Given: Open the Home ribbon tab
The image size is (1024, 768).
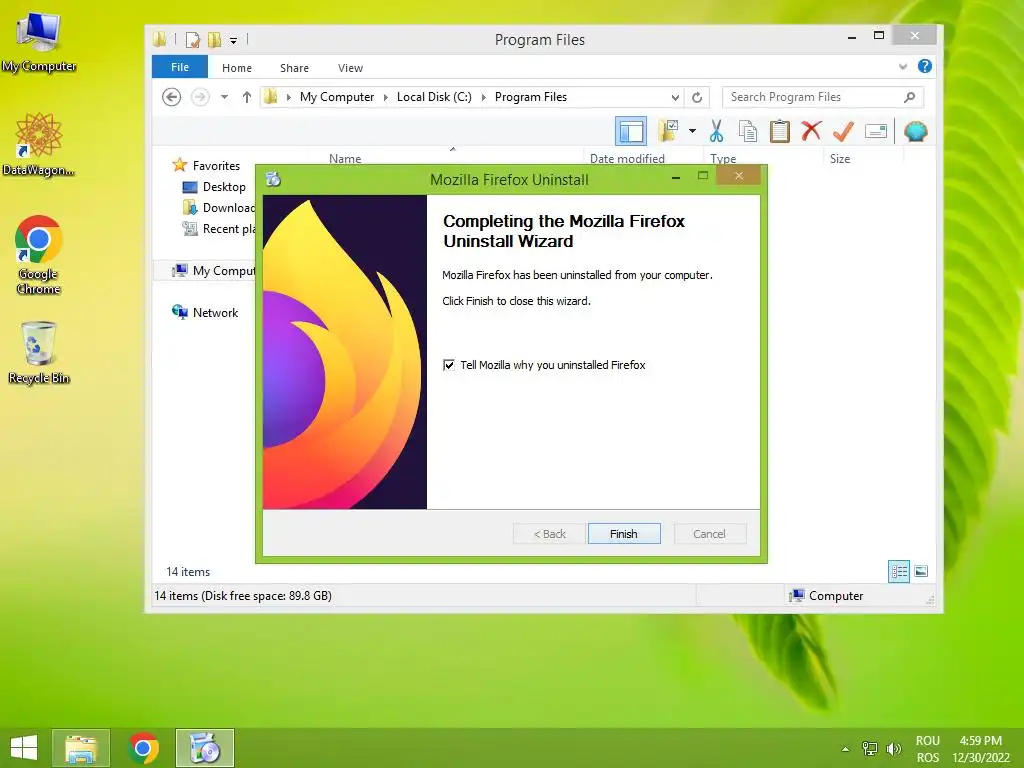Looking at the screenshot, I should (x=236, y=68).
